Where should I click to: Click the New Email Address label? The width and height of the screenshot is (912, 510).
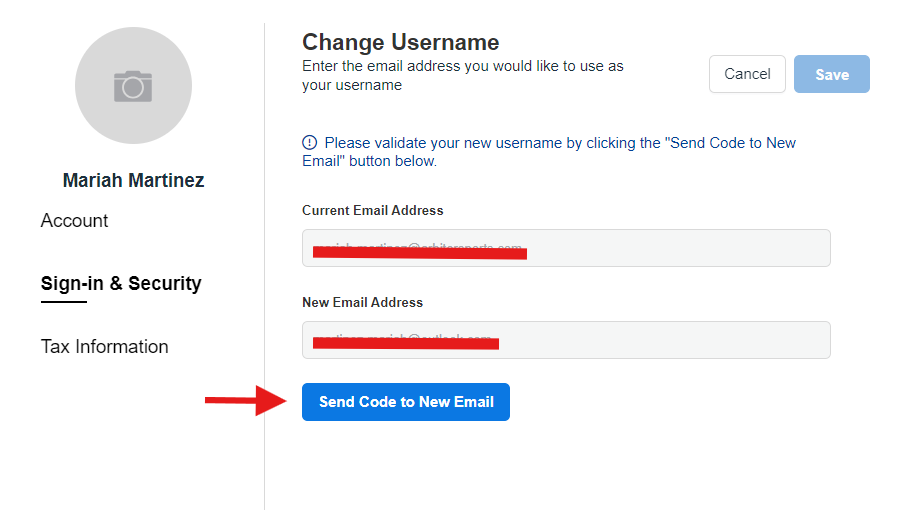pyautogui.click(x=362, y=302)
